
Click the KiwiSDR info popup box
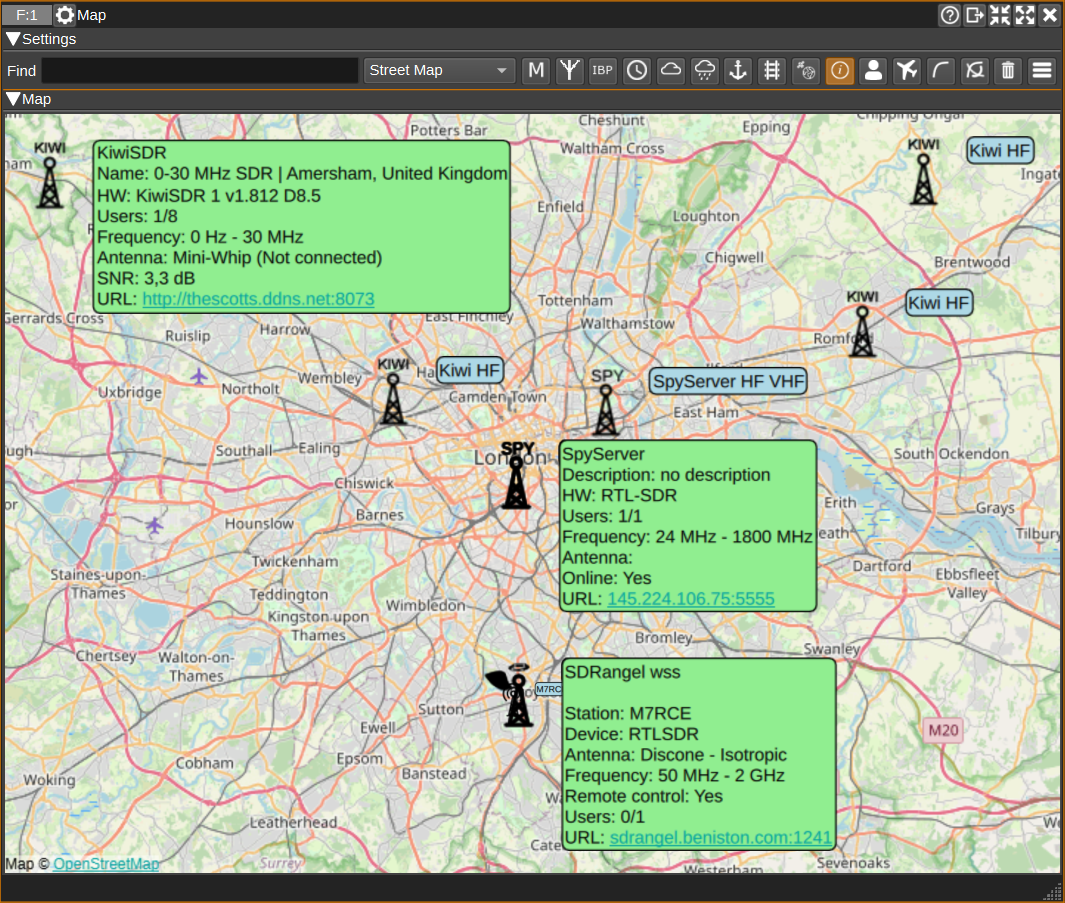coord(302,227)
